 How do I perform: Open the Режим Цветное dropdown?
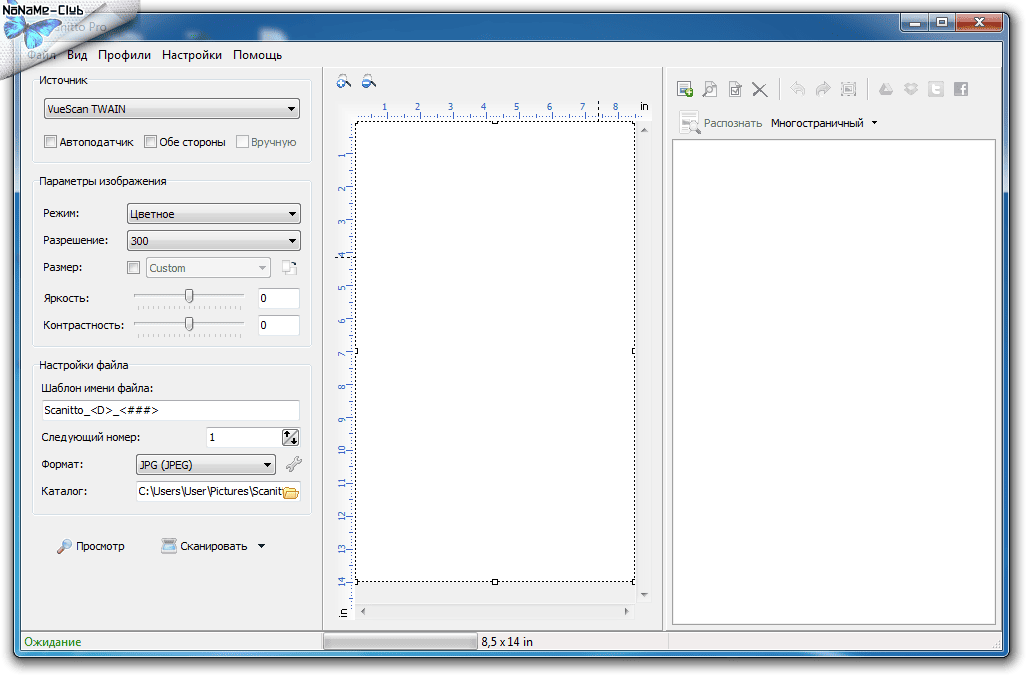[x=214, y=213]
